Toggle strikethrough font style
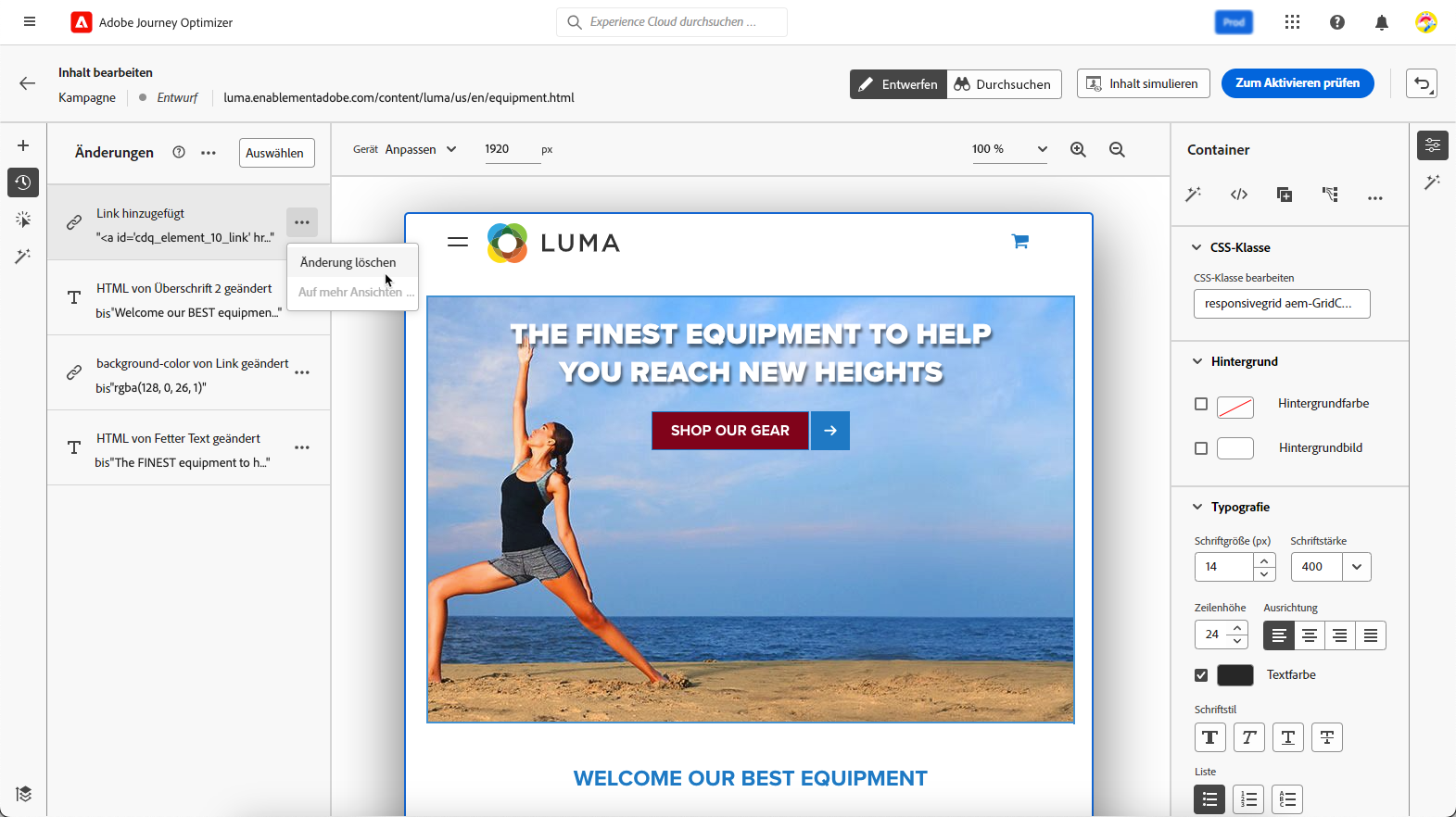 click(x=1327, y=737)
